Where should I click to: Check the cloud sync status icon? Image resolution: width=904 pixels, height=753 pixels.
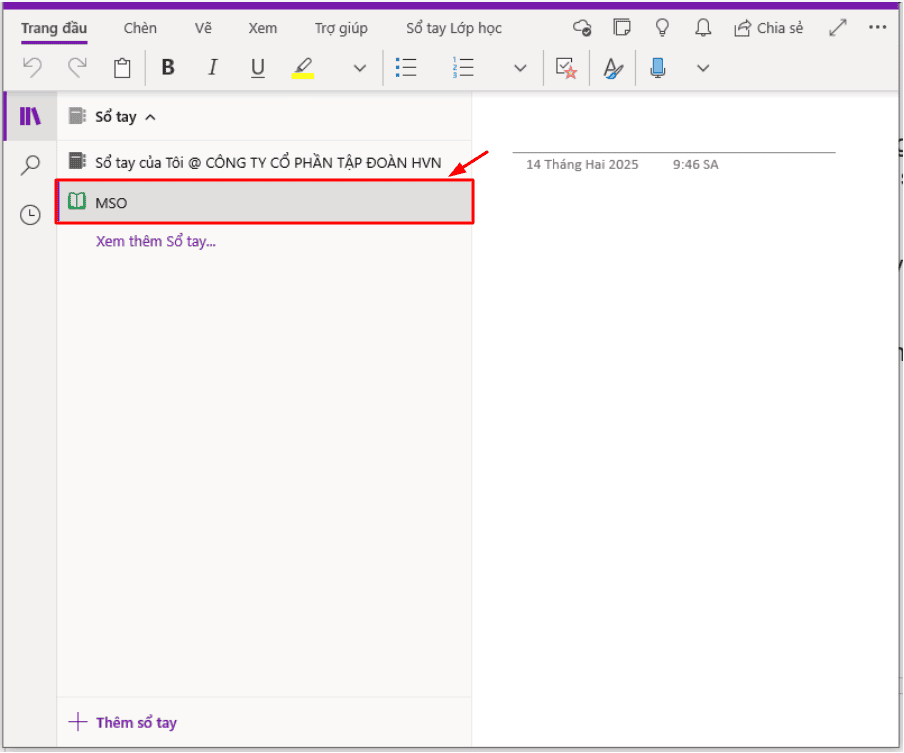point(582,28)
